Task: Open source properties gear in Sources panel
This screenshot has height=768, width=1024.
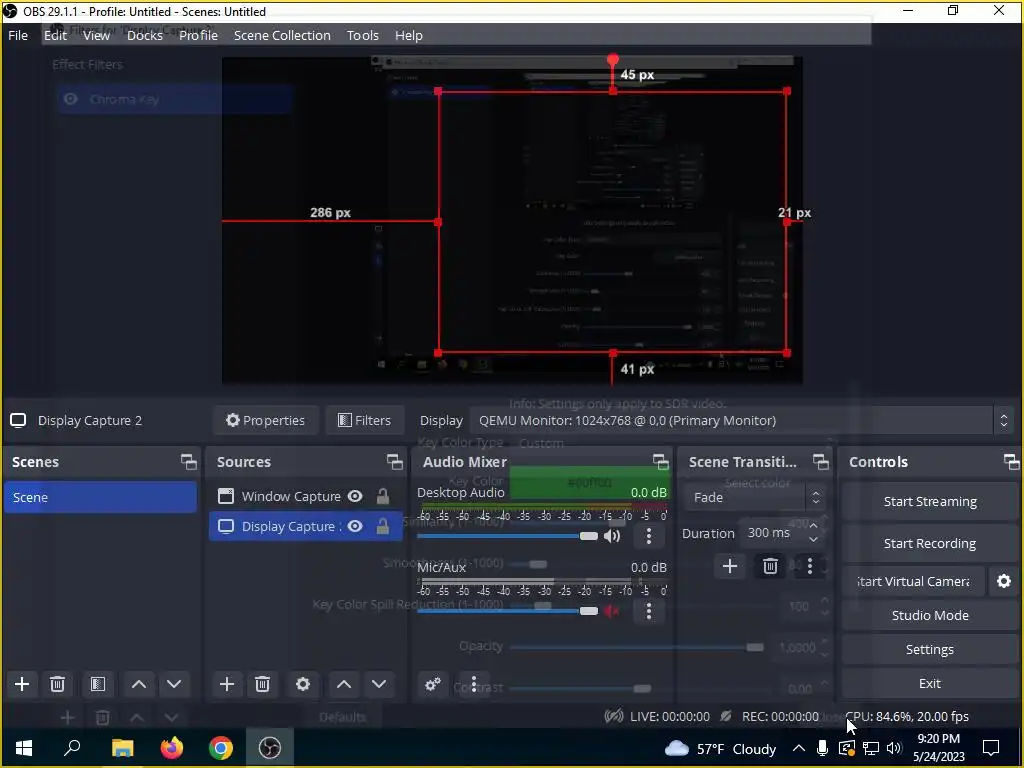Action: [x=302, y=684]
